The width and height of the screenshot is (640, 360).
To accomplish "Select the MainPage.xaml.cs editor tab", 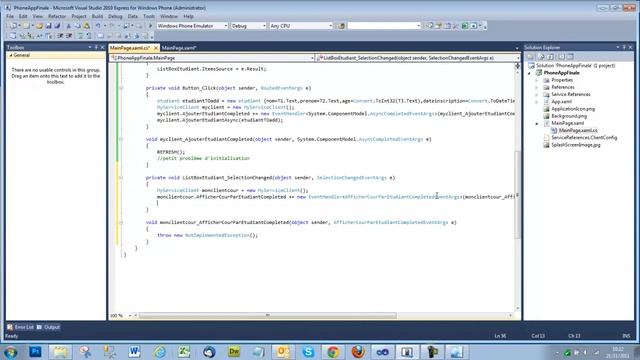I will click(x=130, y=48).
